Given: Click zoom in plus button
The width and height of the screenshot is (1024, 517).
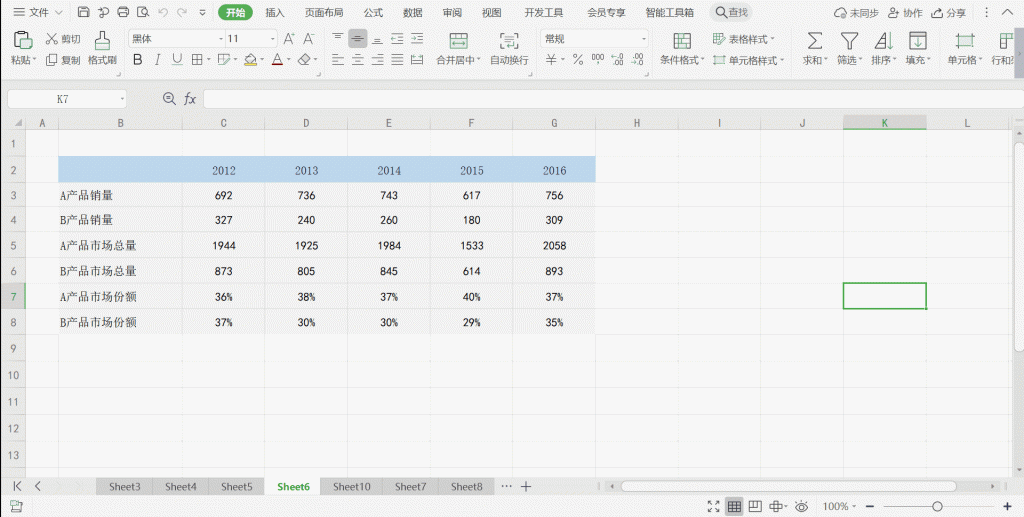Looking at the screenshot, I should pos(1007,506).
